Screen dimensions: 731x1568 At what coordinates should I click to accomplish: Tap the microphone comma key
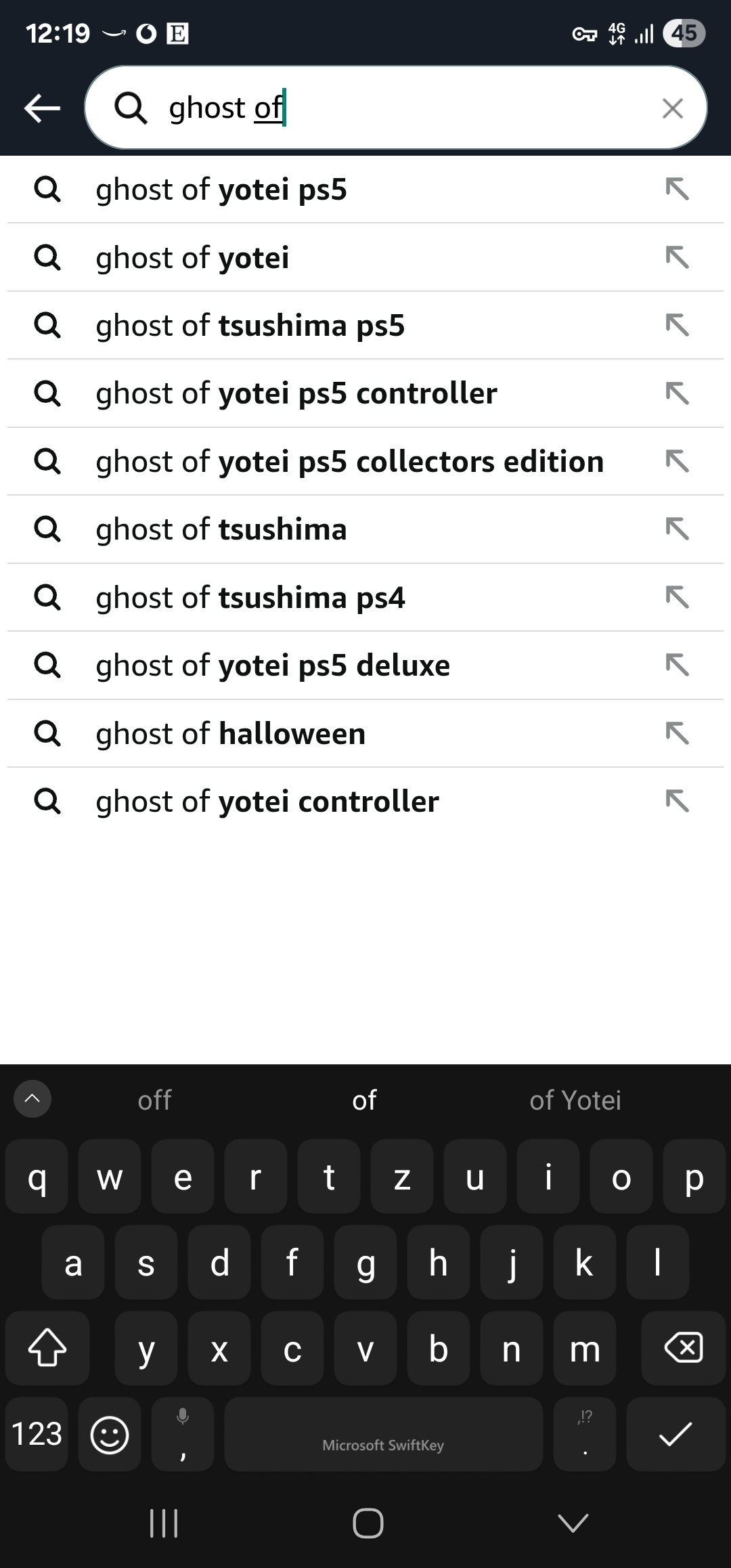(x=183, y=1434)
